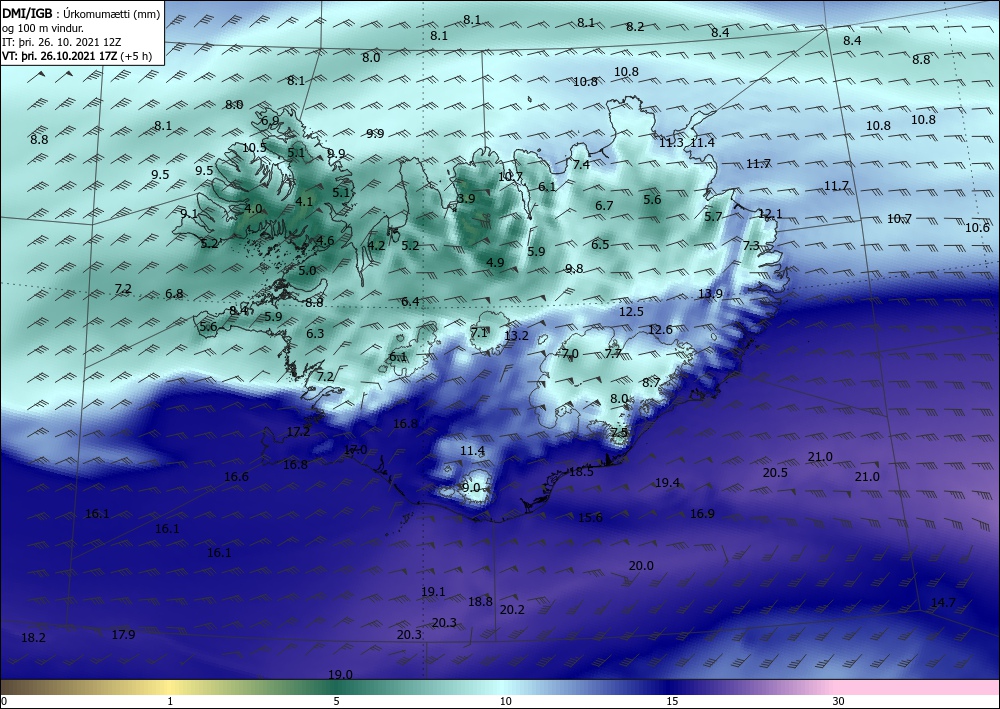Select the 'IT: þri. 26. 10. 2021 12Z' line
Screen dimensions: 1000x709
[61, 42]
